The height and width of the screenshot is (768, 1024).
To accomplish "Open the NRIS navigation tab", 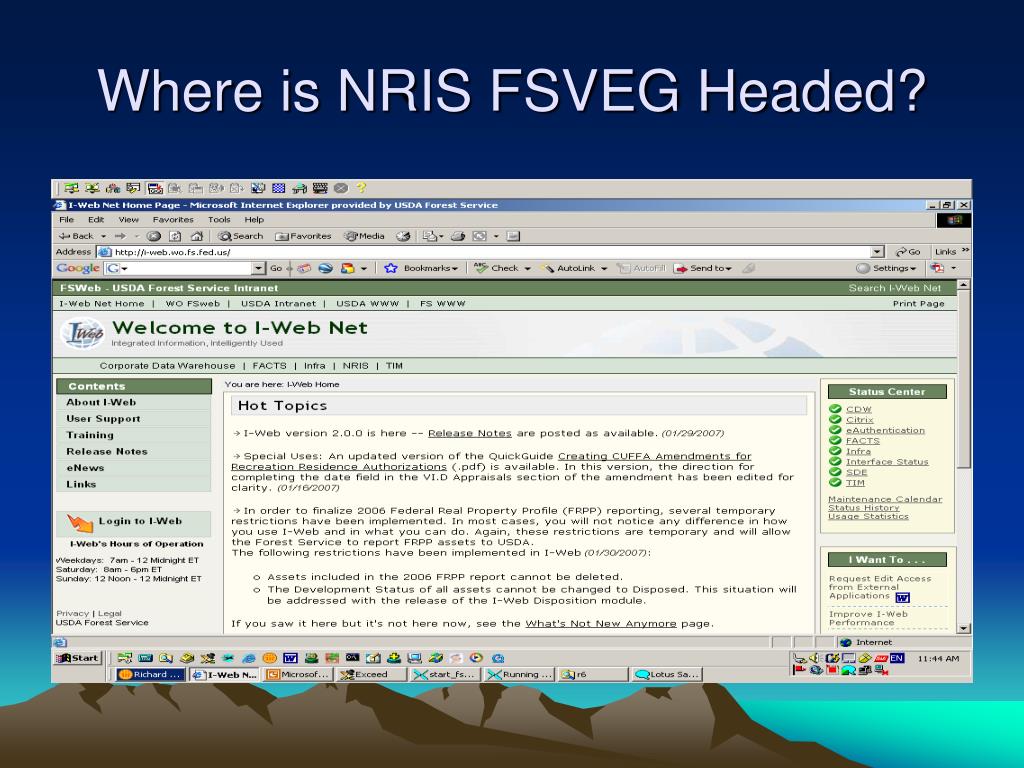I will coord(355,366).
